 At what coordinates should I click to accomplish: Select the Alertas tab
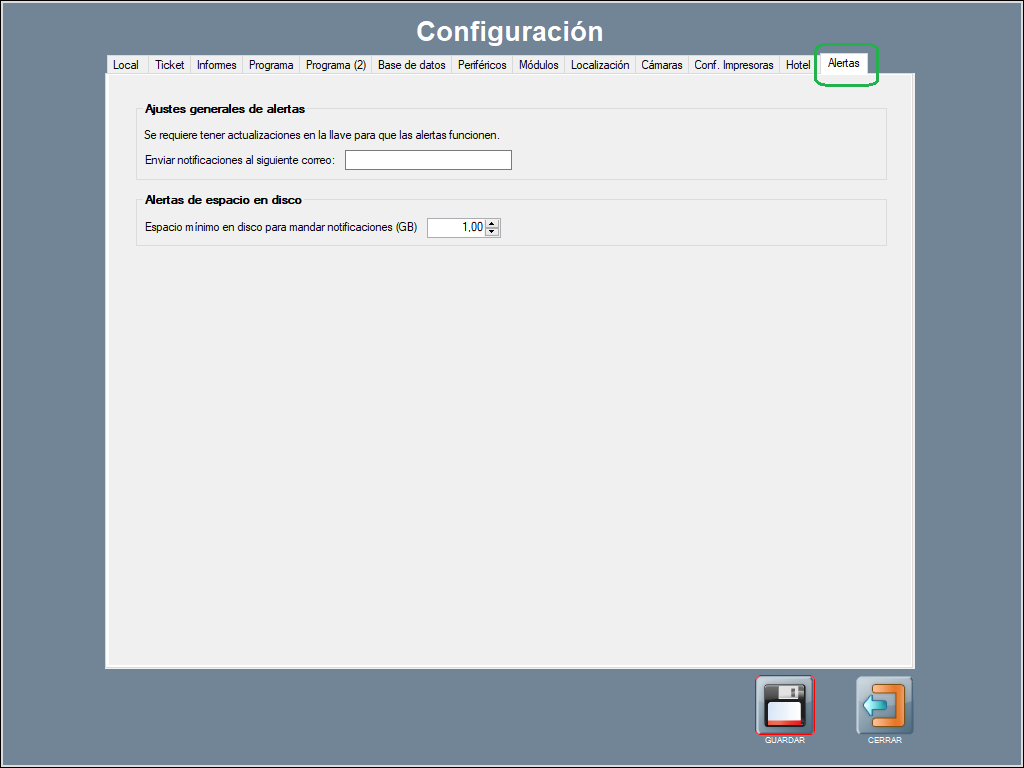844,63
